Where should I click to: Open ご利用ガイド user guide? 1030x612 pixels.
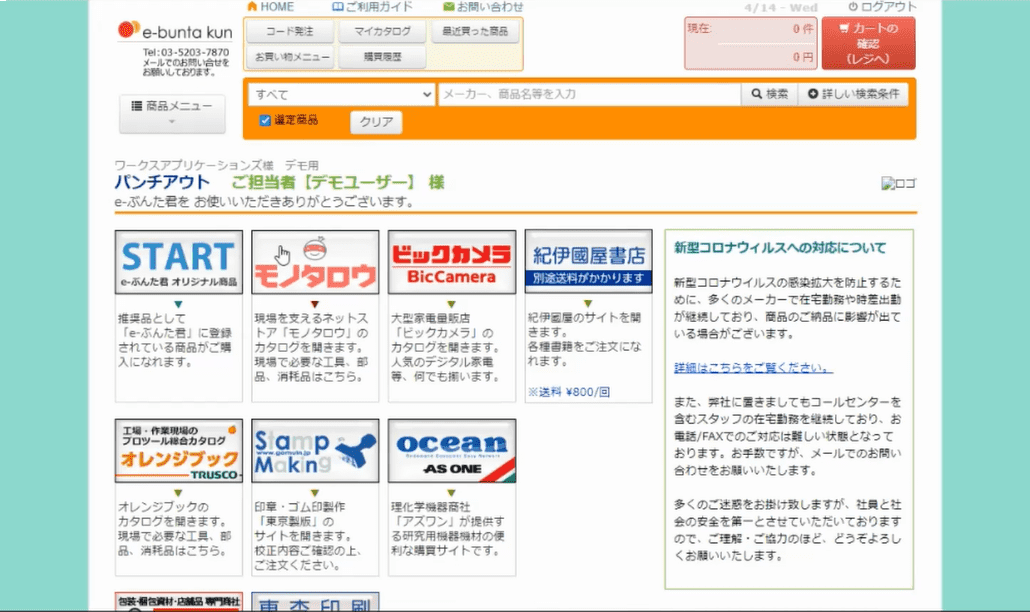coord(372,7)
